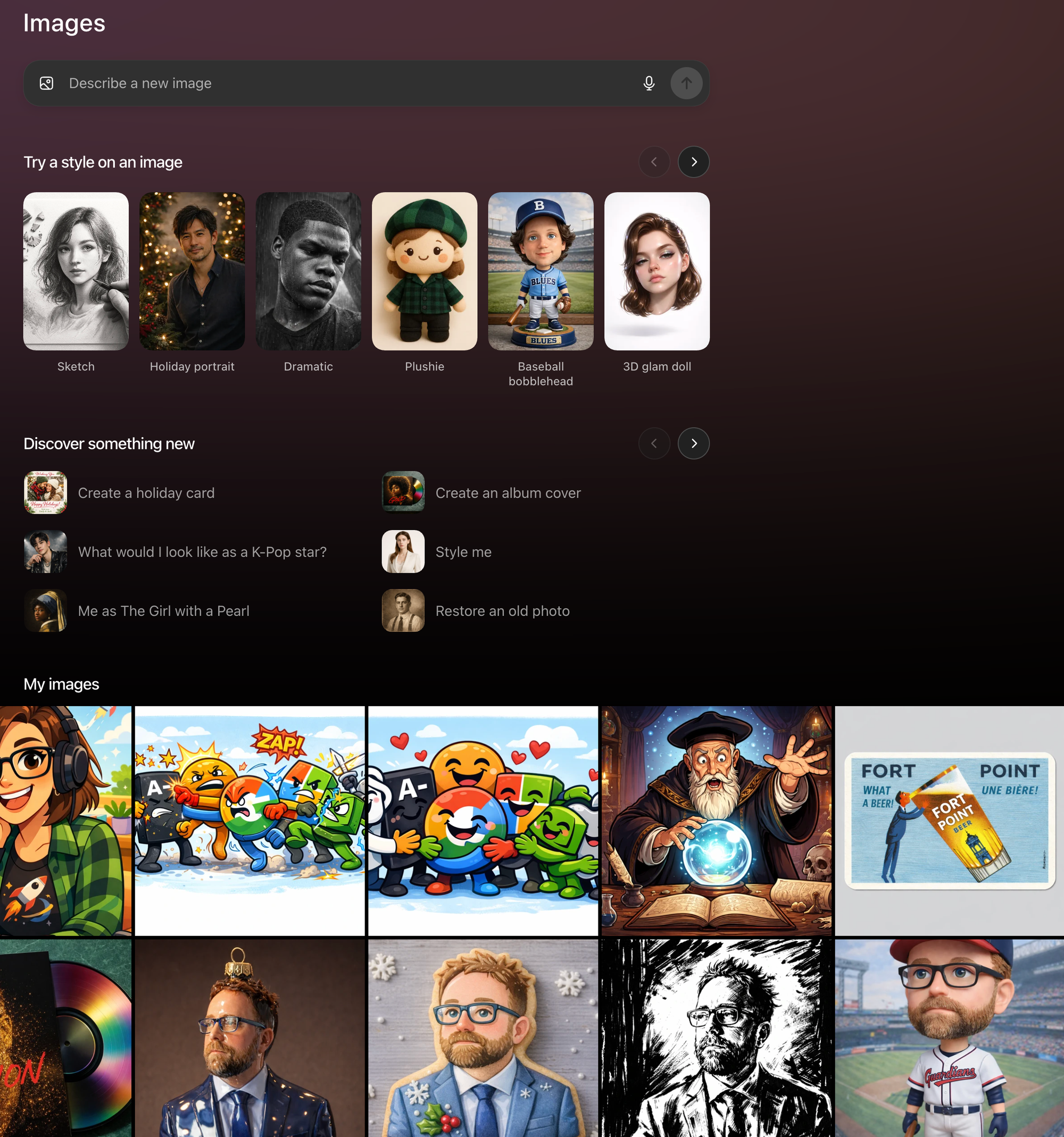The width and height of the screenshot is (1064, 1137).
Task: Open the Fort Point beer image
Action: 949,820
